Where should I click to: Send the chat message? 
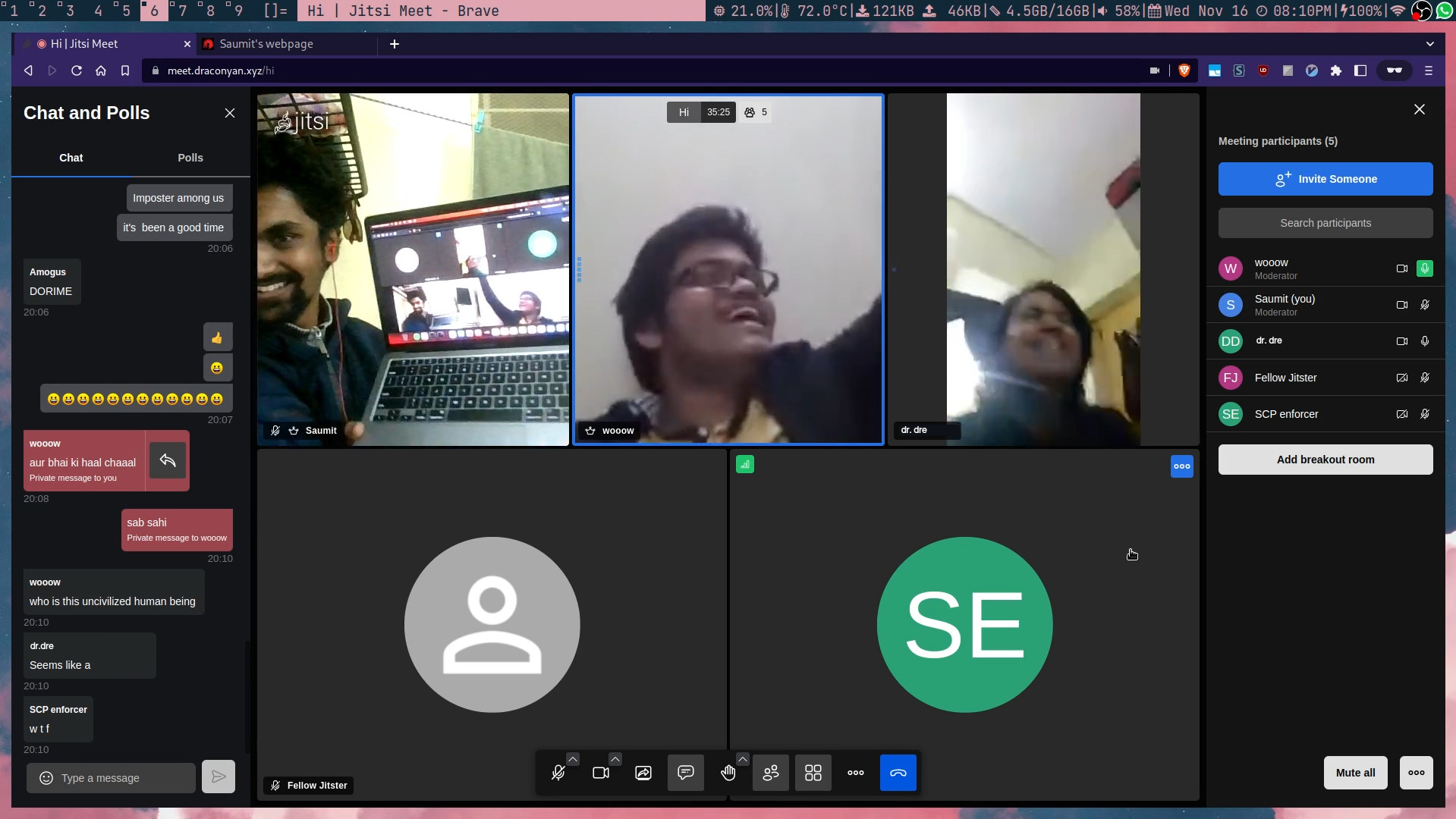tap(219, 777)
